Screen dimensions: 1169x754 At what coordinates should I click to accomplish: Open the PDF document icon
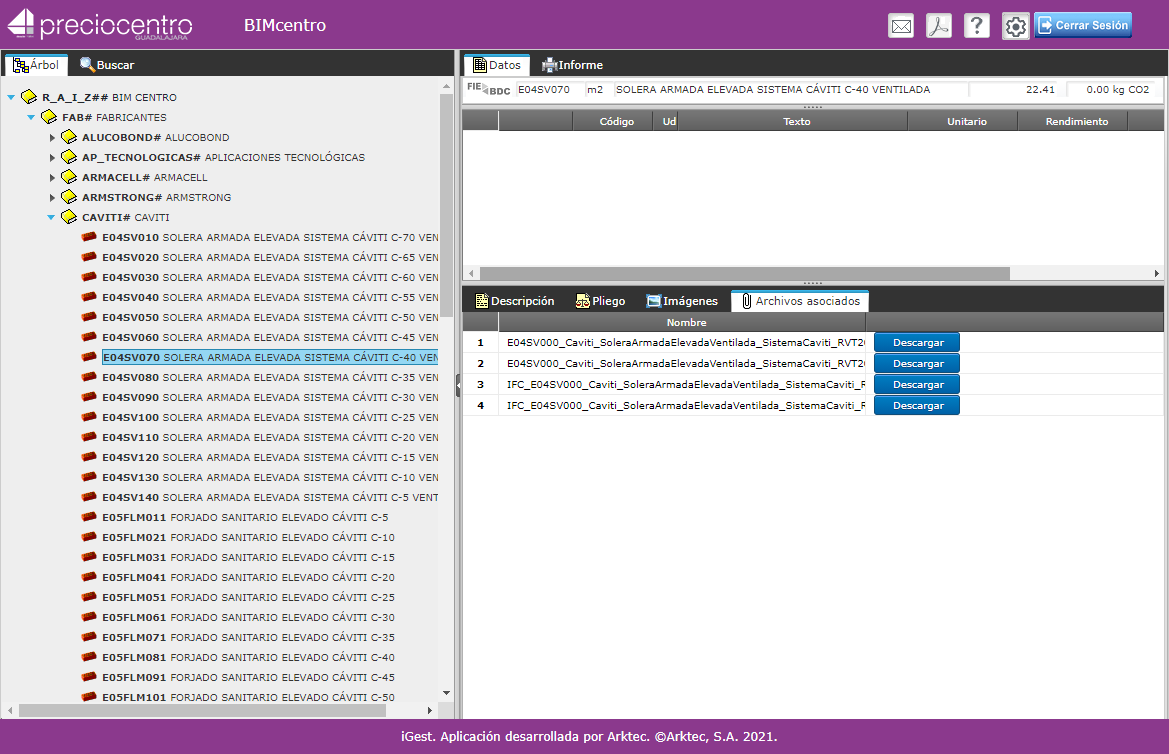click(938, 27)
